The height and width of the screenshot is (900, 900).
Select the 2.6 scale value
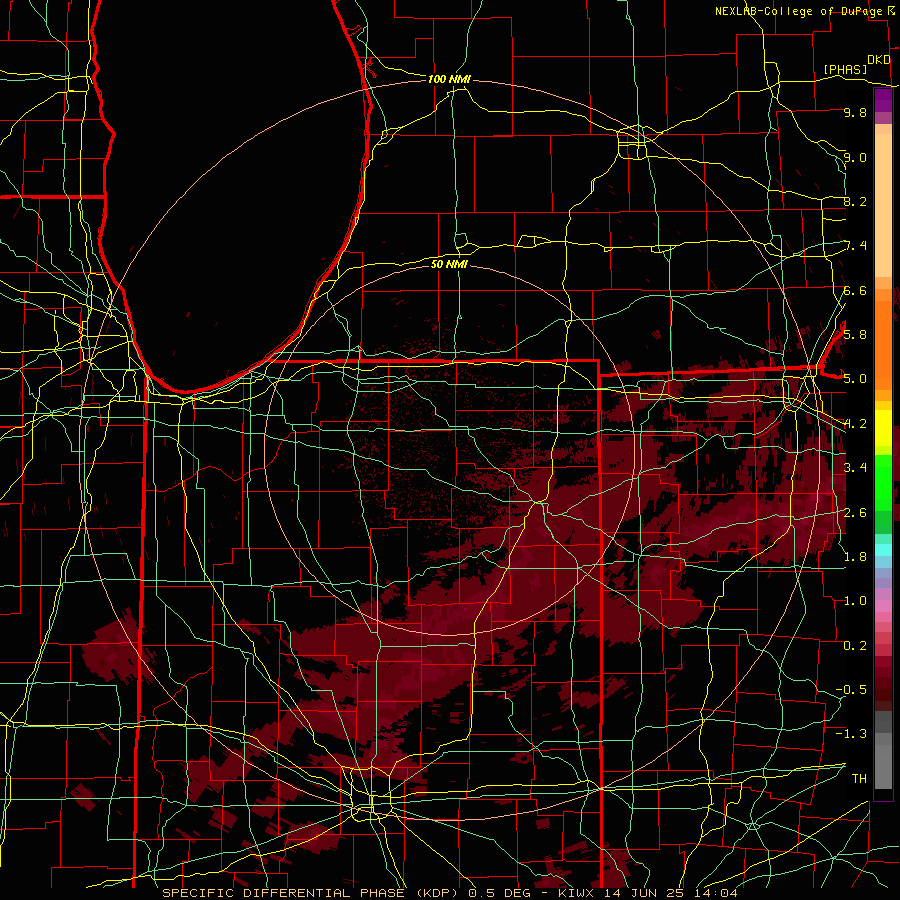coord(855,512)
